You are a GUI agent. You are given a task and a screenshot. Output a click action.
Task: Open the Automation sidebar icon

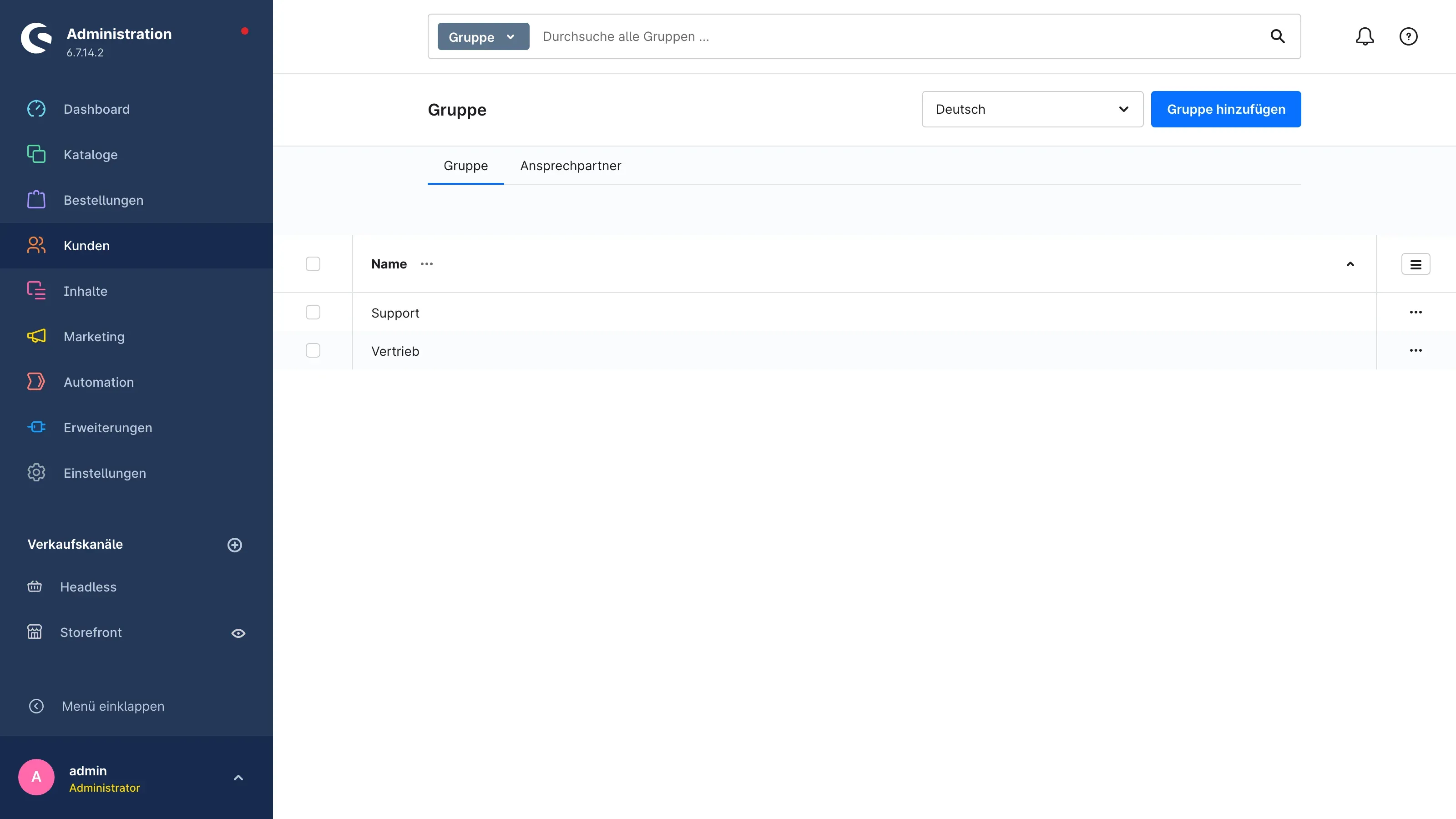[x=36, y=382]
